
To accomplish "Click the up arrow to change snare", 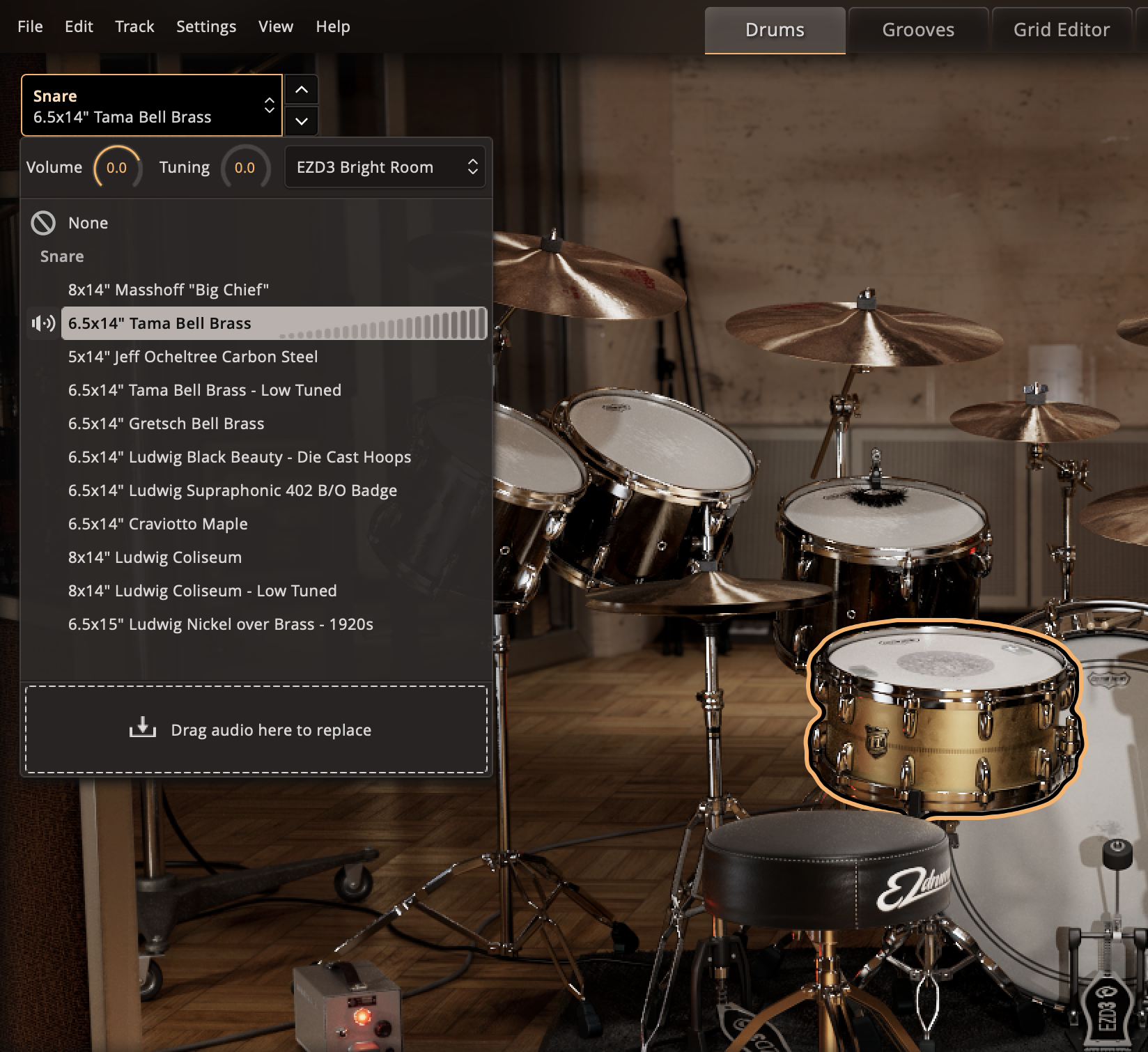I will point(301,89).
